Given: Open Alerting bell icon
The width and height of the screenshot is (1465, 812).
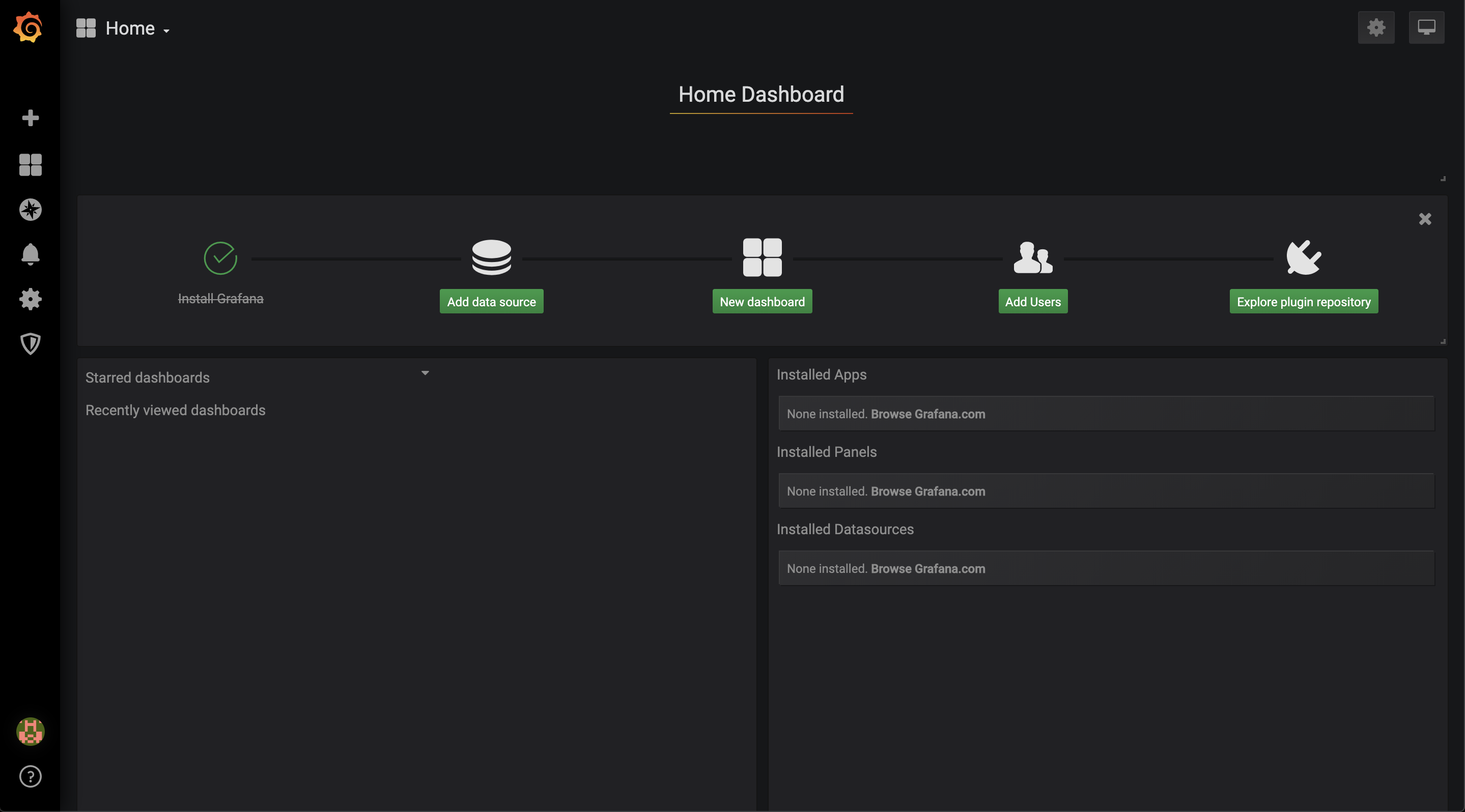Looking at the screenshot, I should click(x=30, y=254).
